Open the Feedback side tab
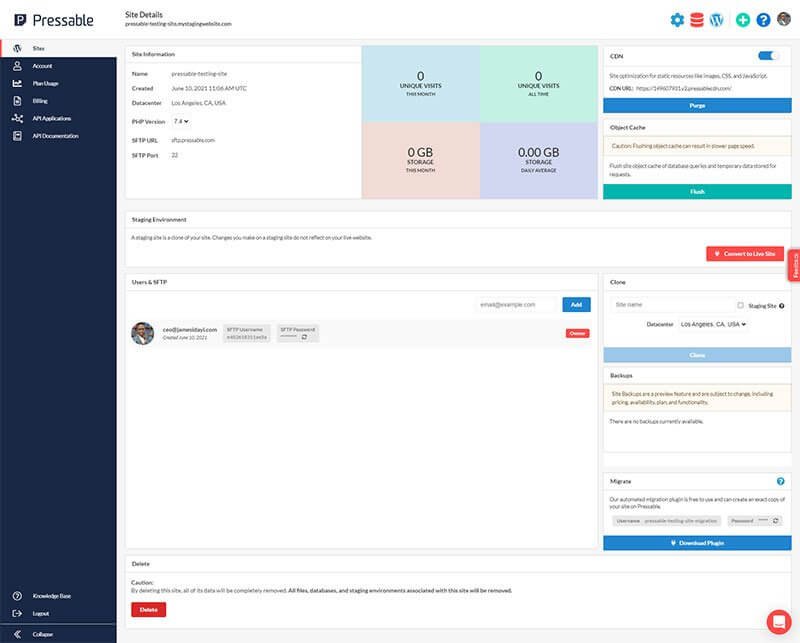 click(x=794, y=265)
